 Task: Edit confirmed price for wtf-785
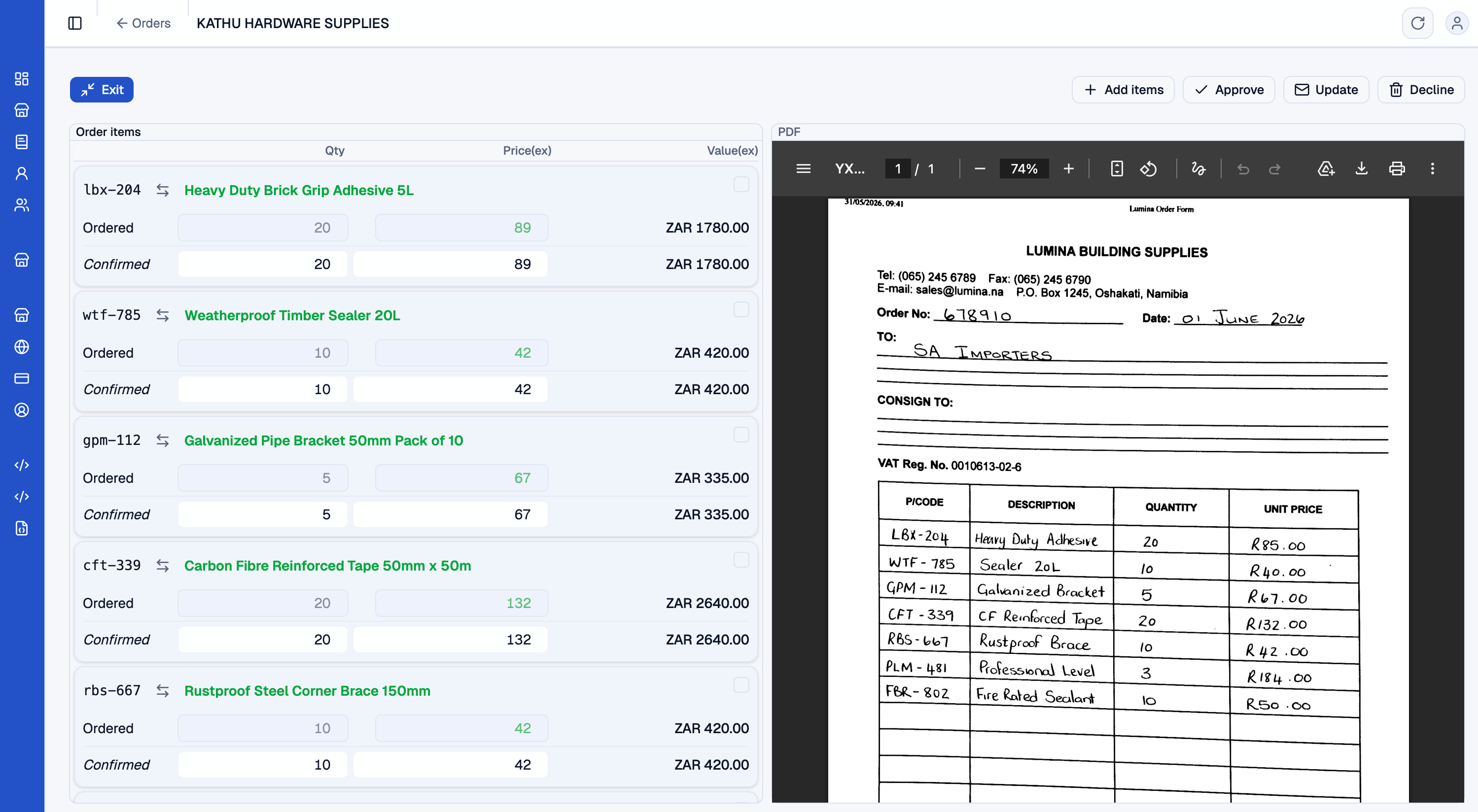[451, 389]
